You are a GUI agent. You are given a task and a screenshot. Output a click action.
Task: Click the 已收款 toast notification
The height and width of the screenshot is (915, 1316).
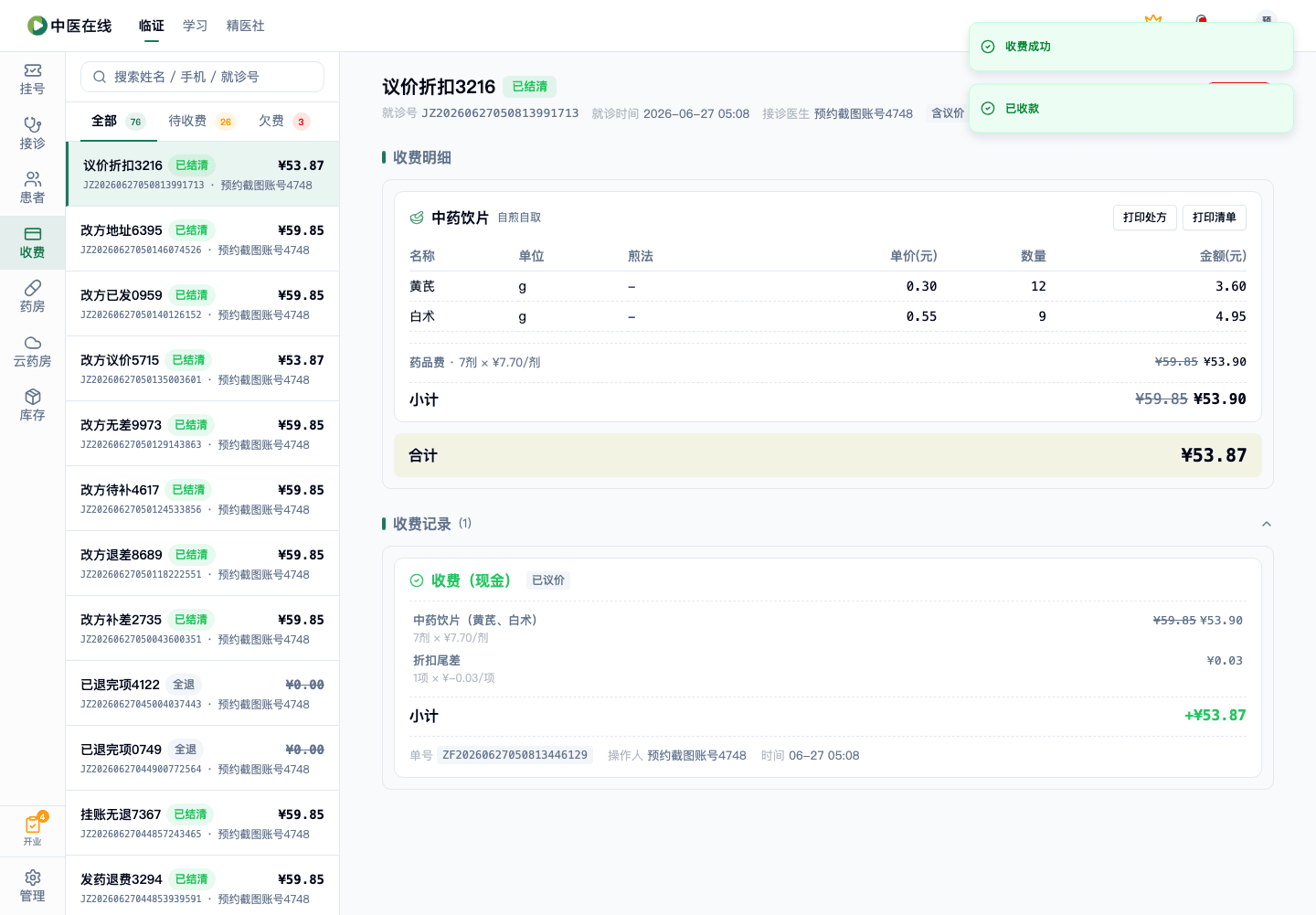(1131, 109)
